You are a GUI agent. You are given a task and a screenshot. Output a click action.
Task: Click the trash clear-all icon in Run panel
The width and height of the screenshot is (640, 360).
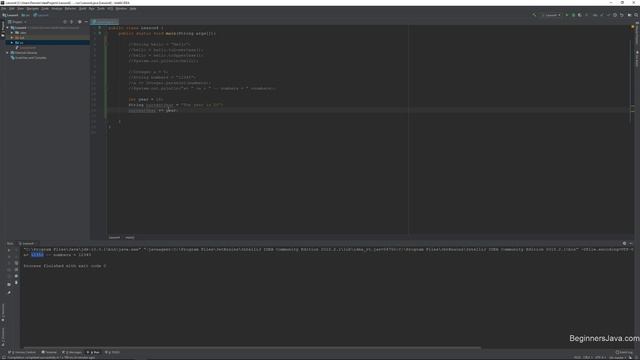(x=16, y=283)
